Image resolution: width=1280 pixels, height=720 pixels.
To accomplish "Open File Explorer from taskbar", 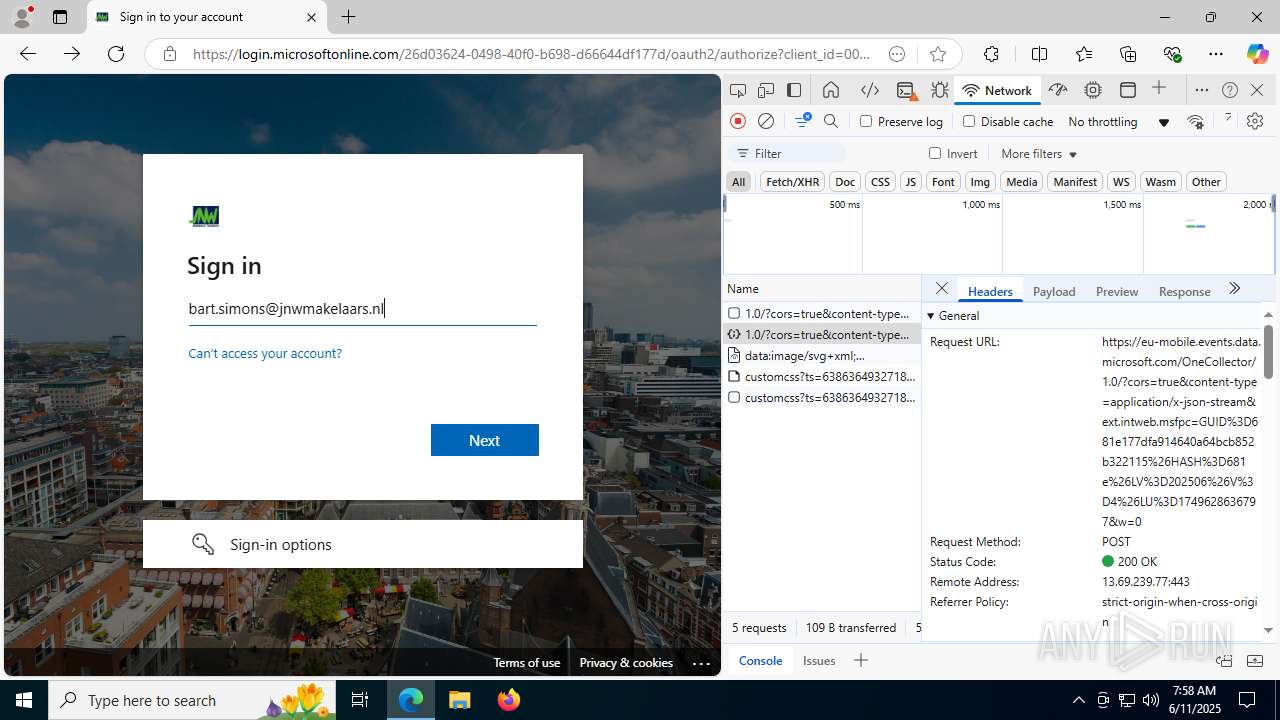I will [x=459, y=700].
